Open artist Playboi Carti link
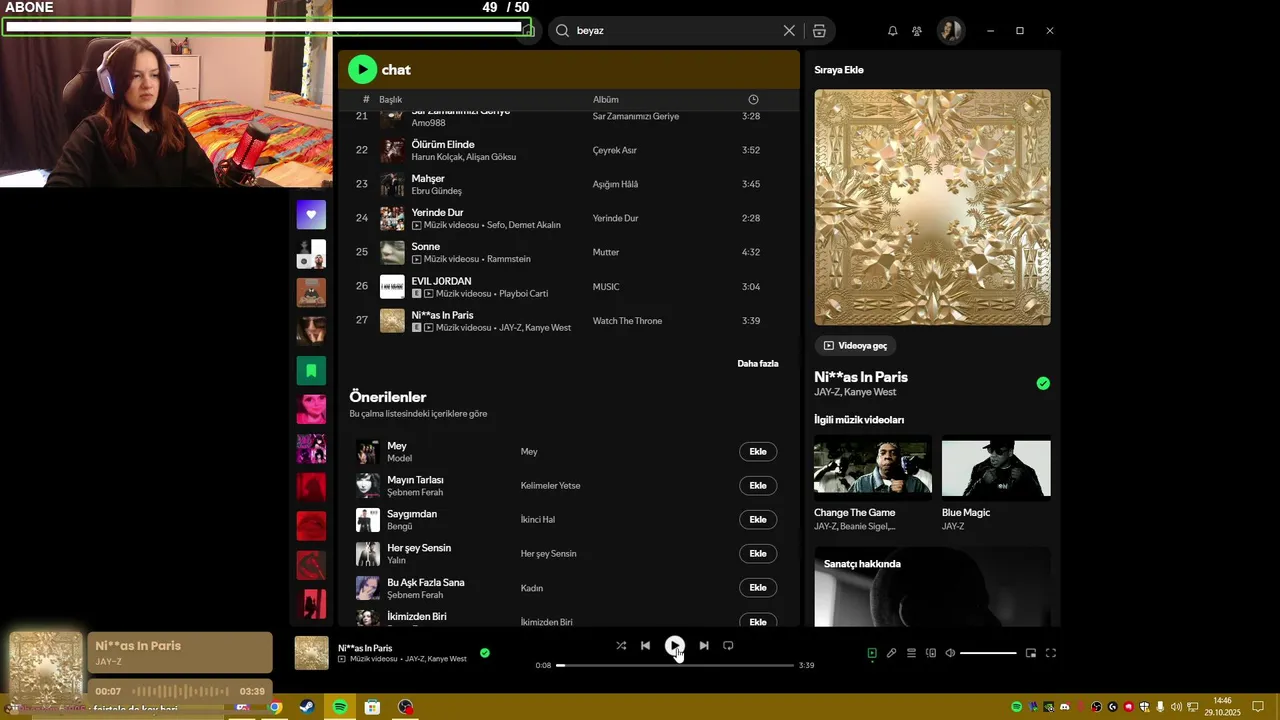Viewport: 1280px width, 720px height. coord(525,294)
